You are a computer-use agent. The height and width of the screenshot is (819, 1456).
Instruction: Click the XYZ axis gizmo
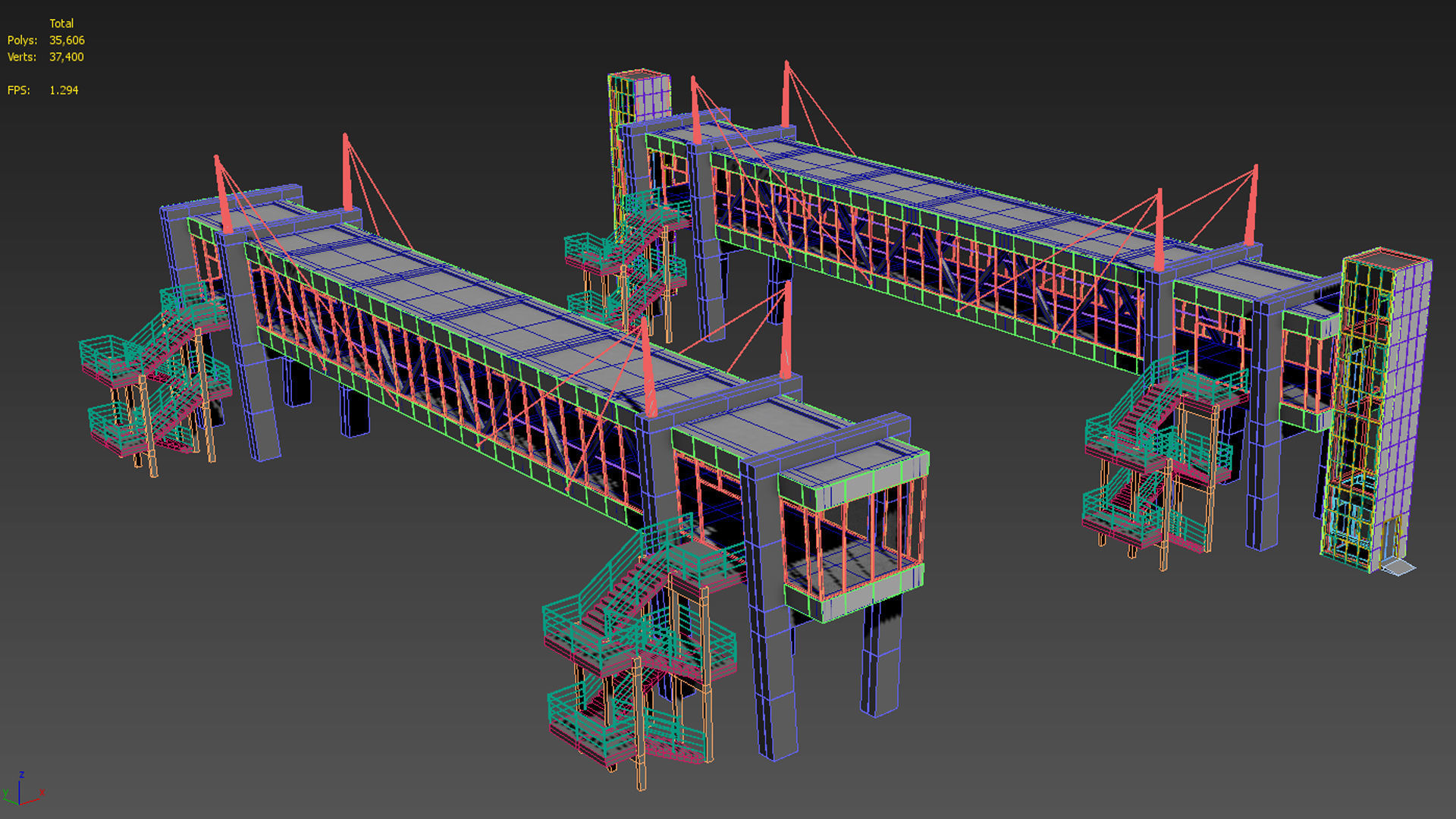[23, 790]
